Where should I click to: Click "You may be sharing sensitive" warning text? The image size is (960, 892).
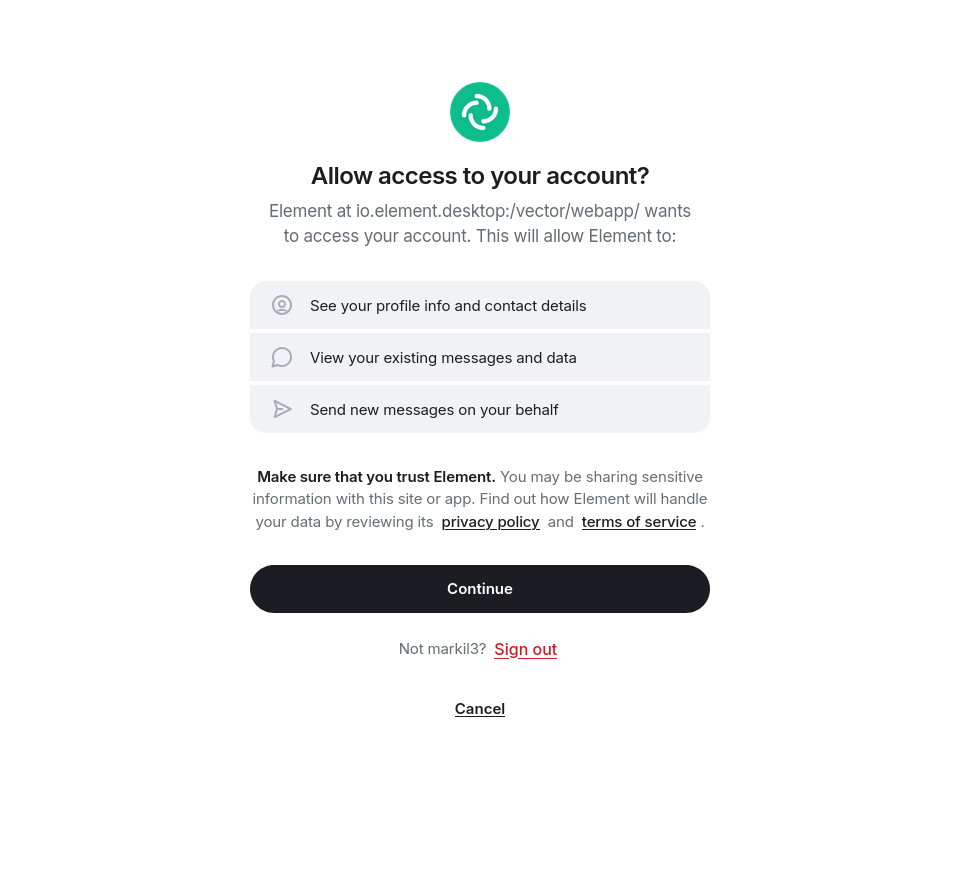601,477
